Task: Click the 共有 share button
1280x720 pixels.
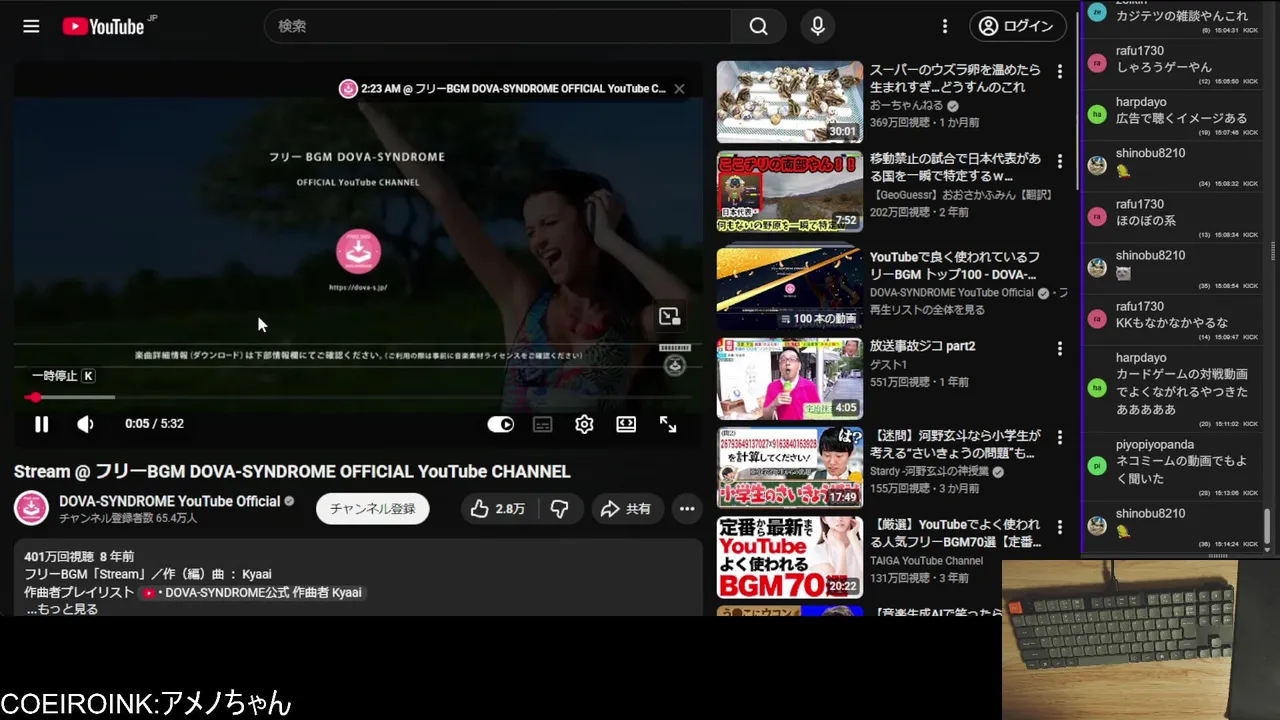Action: pos(625,509)
